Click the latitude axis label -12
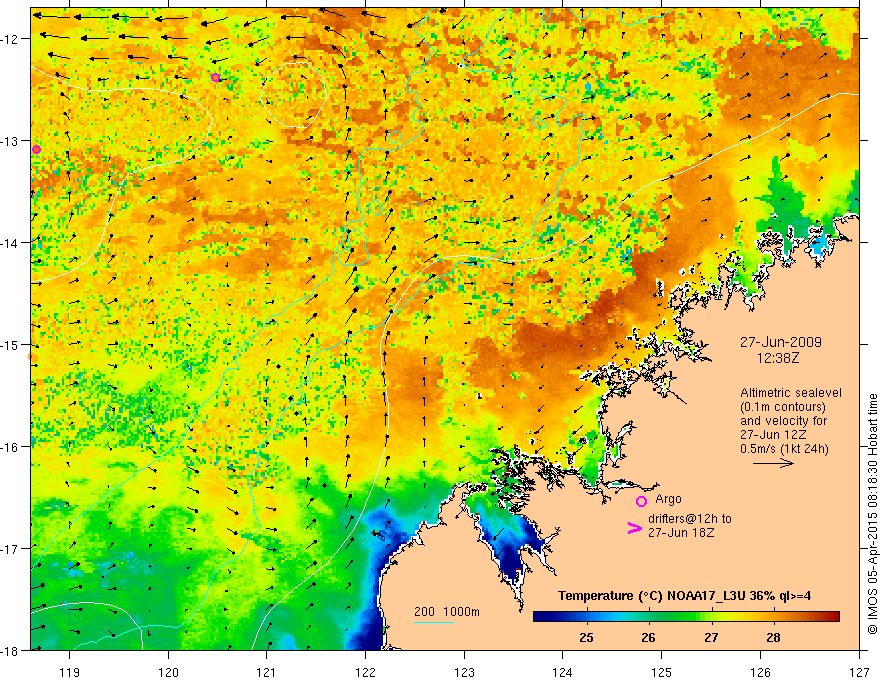The image size is (880, 680). (x=11, y=39)
